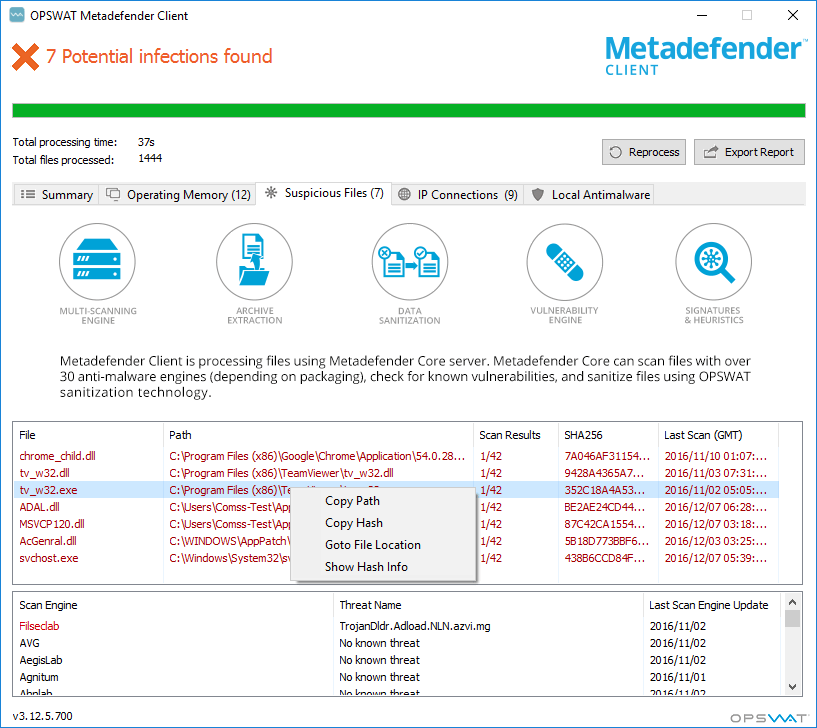Click the orange X infection status icon
The width and height of the screenshot is (817, 728).
click(x=26, y=56)
